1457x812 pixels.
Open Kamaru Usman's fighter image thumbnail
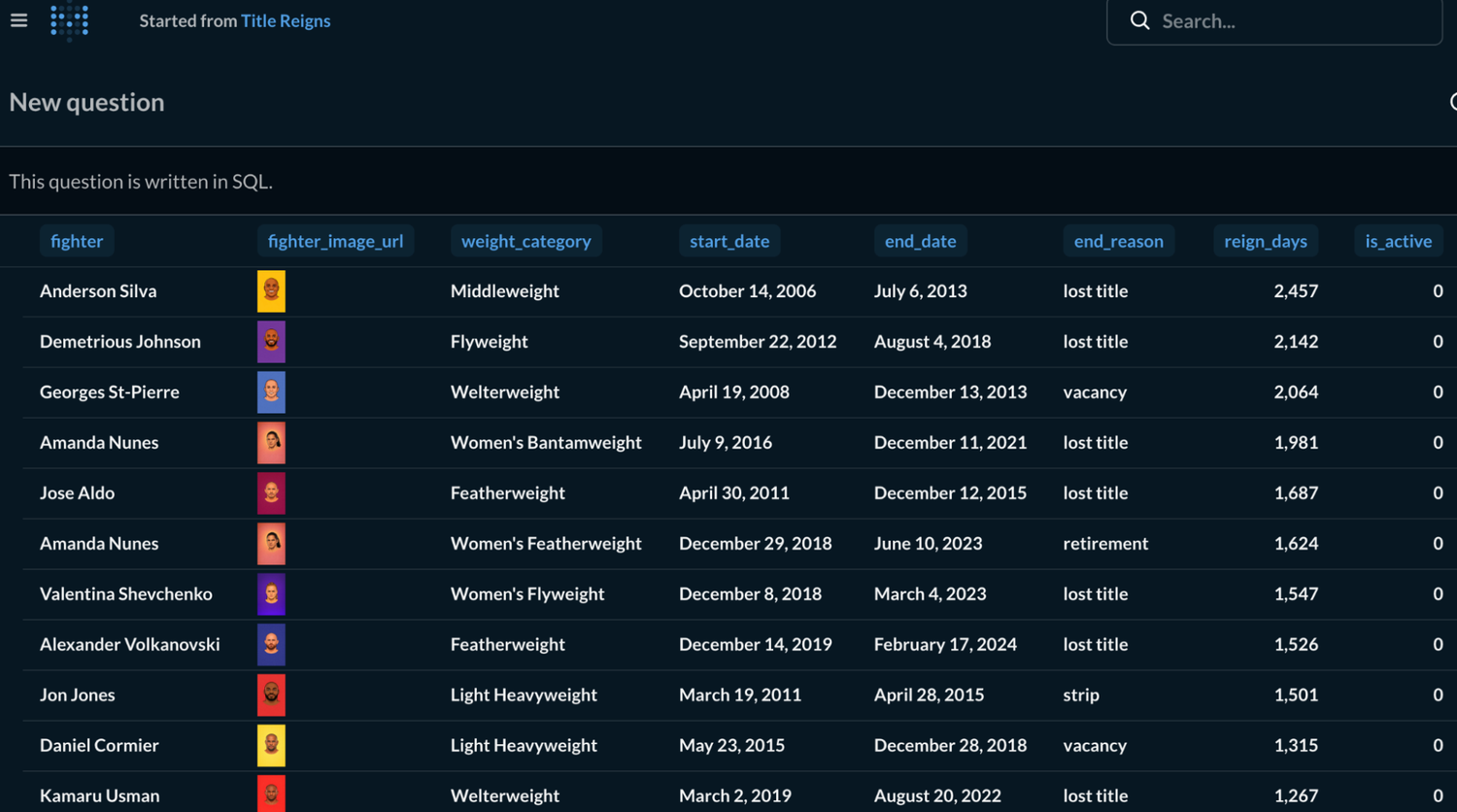click(x=271, y=795)
